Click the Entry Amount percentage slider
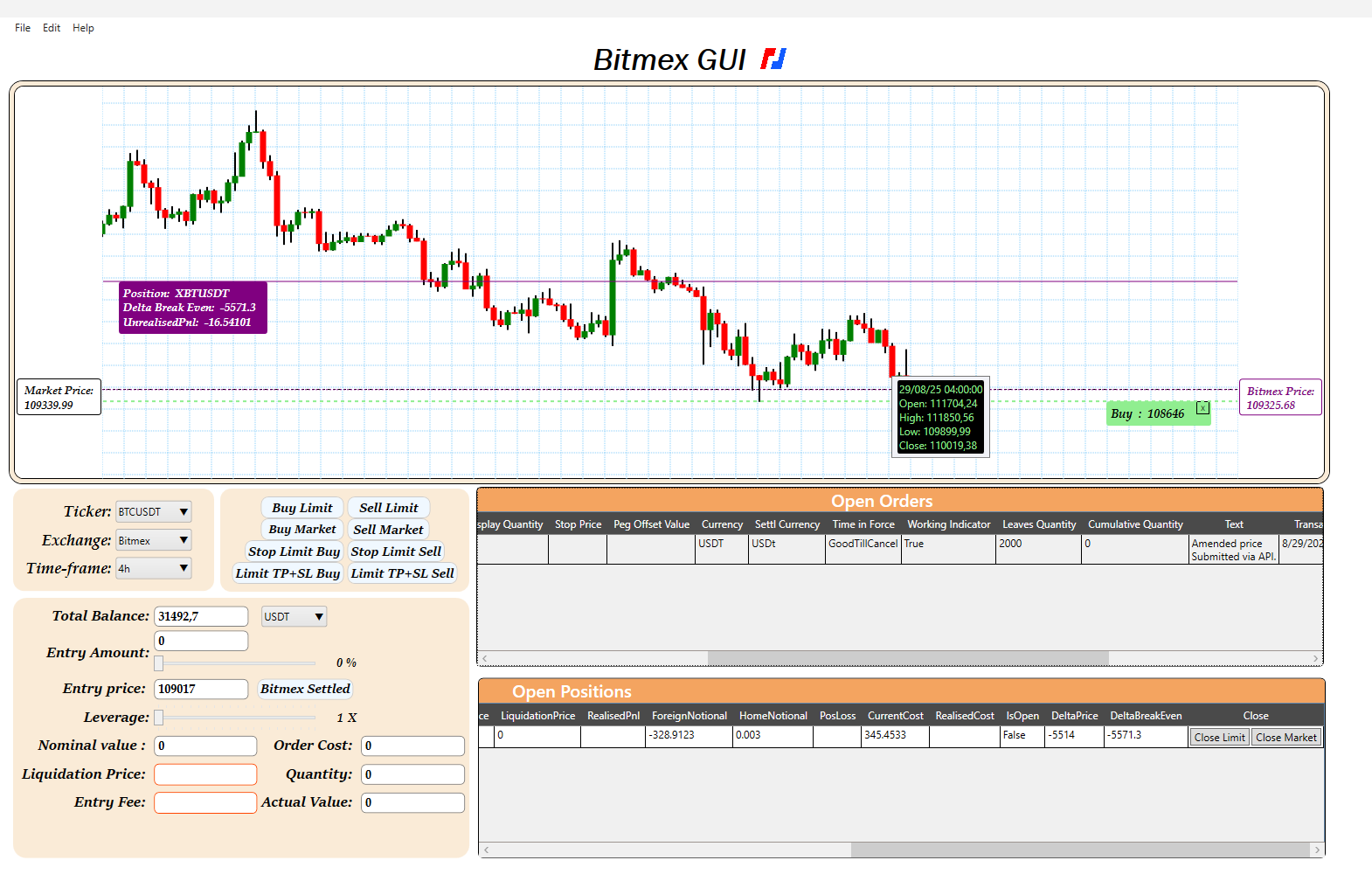 pos(235,663)
